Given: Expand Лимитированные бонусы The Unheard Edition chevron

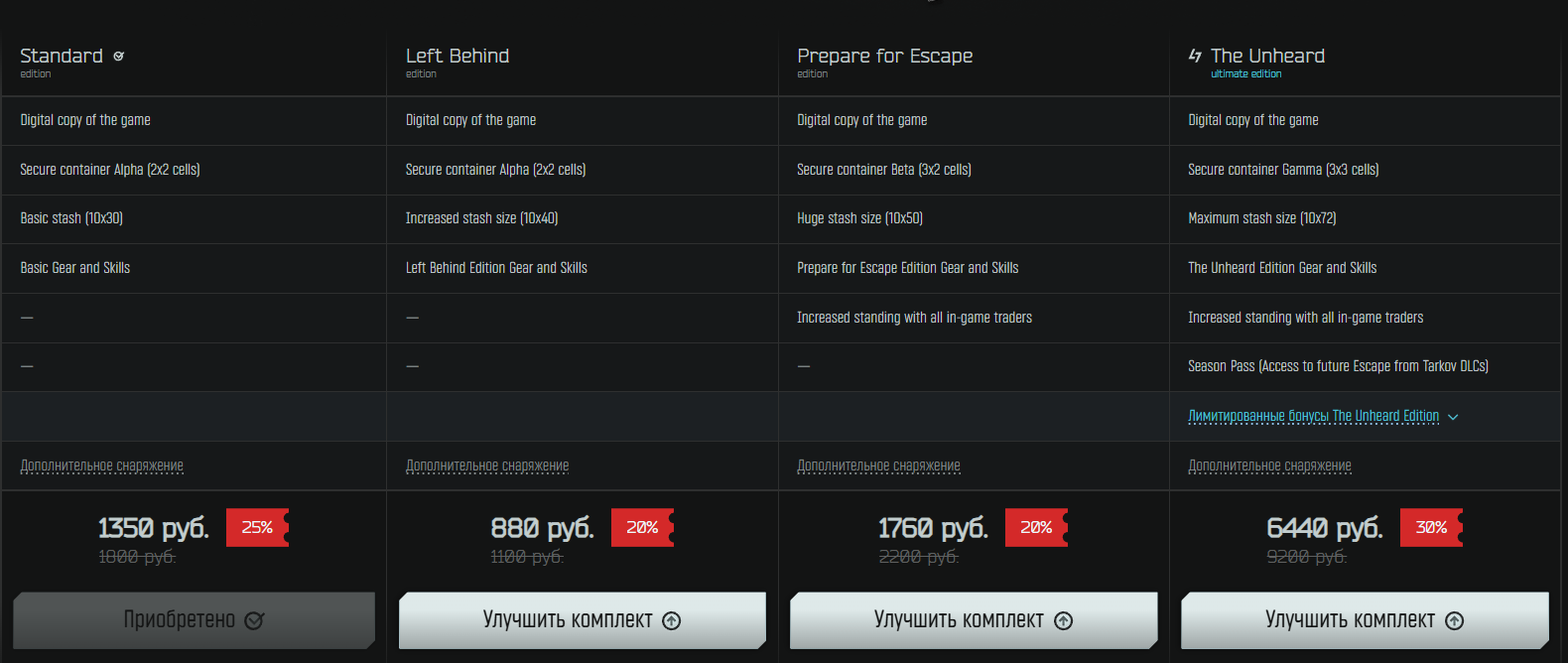Looking at the screenshot, I should (1453, 417).
